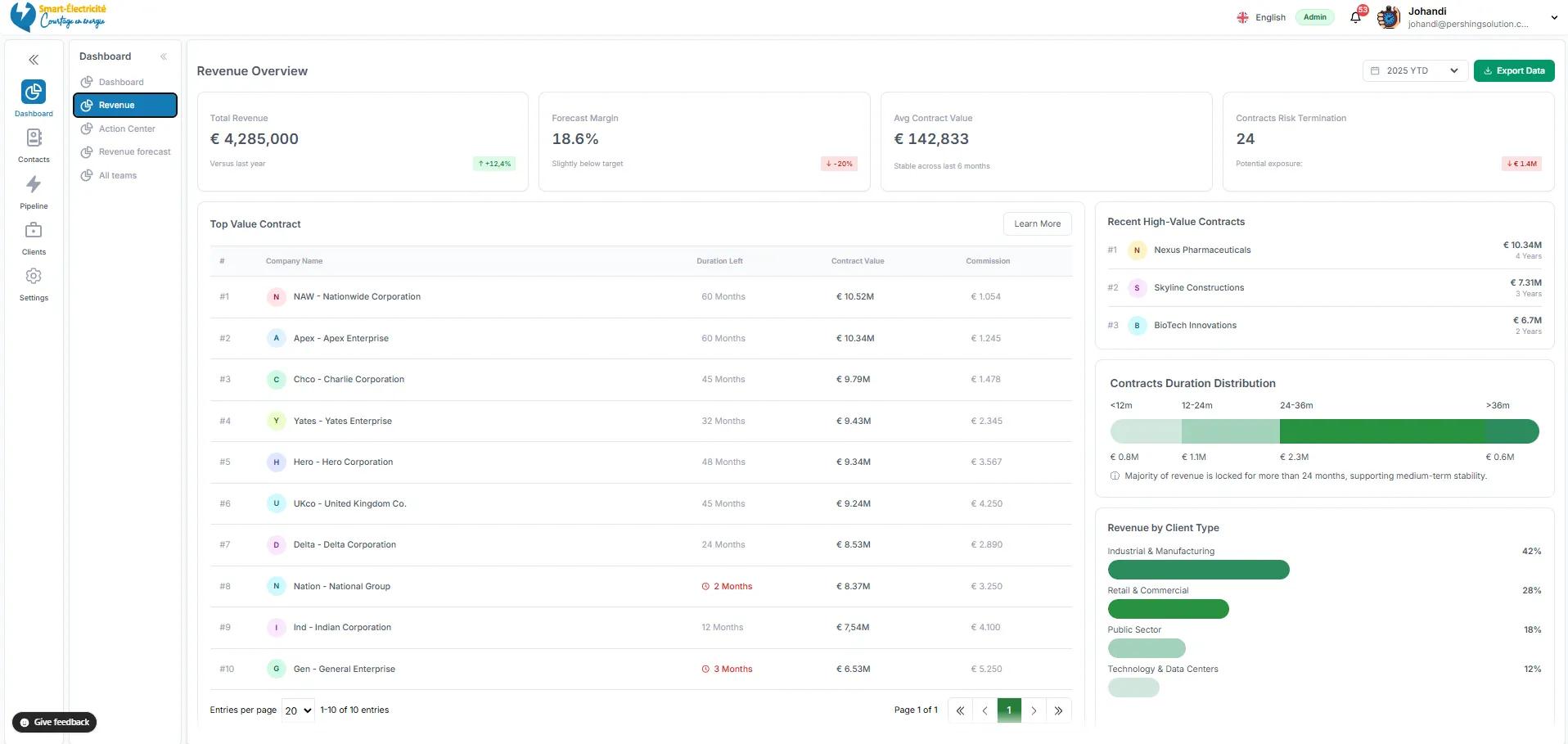Click Company Name column header

tap(294, 261)
